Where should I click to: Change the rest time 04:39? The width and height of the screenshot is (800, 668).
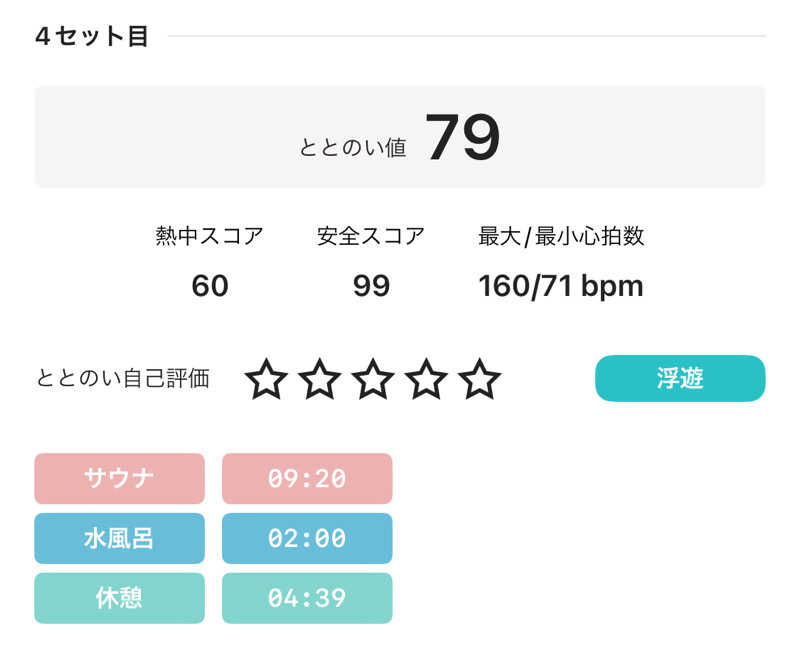coord(307,598)
